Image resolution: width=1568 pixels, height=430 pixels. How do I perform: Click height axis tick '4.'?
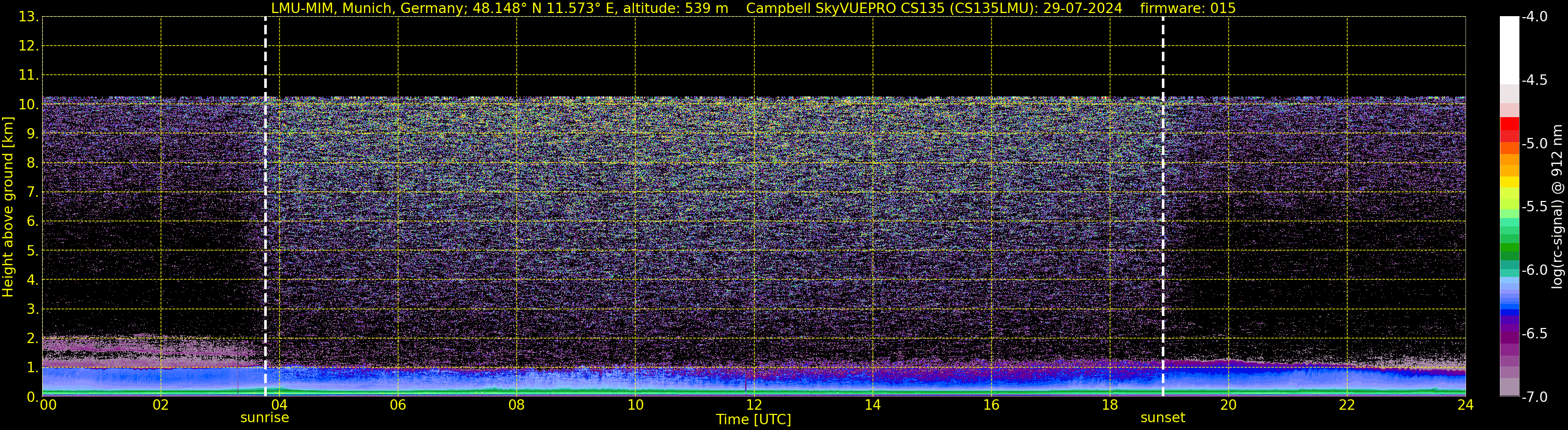(x=33, y=280)
